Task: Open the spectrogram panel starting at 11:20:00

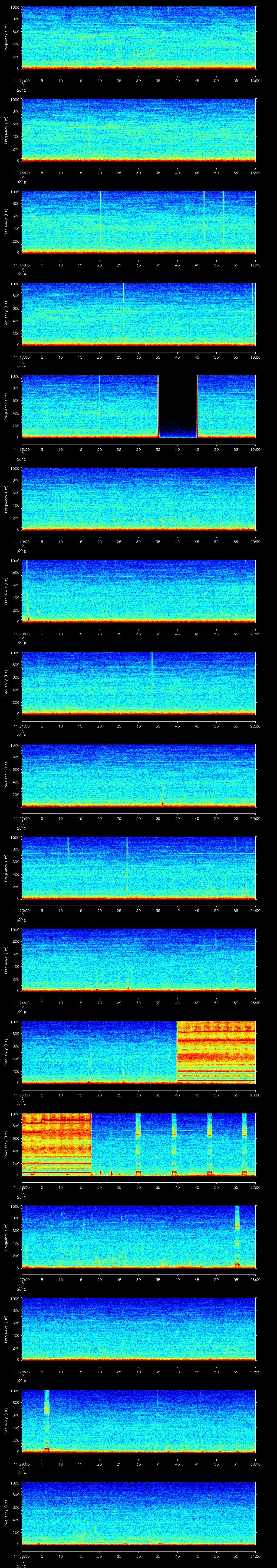Action: [x=138, y=591]
